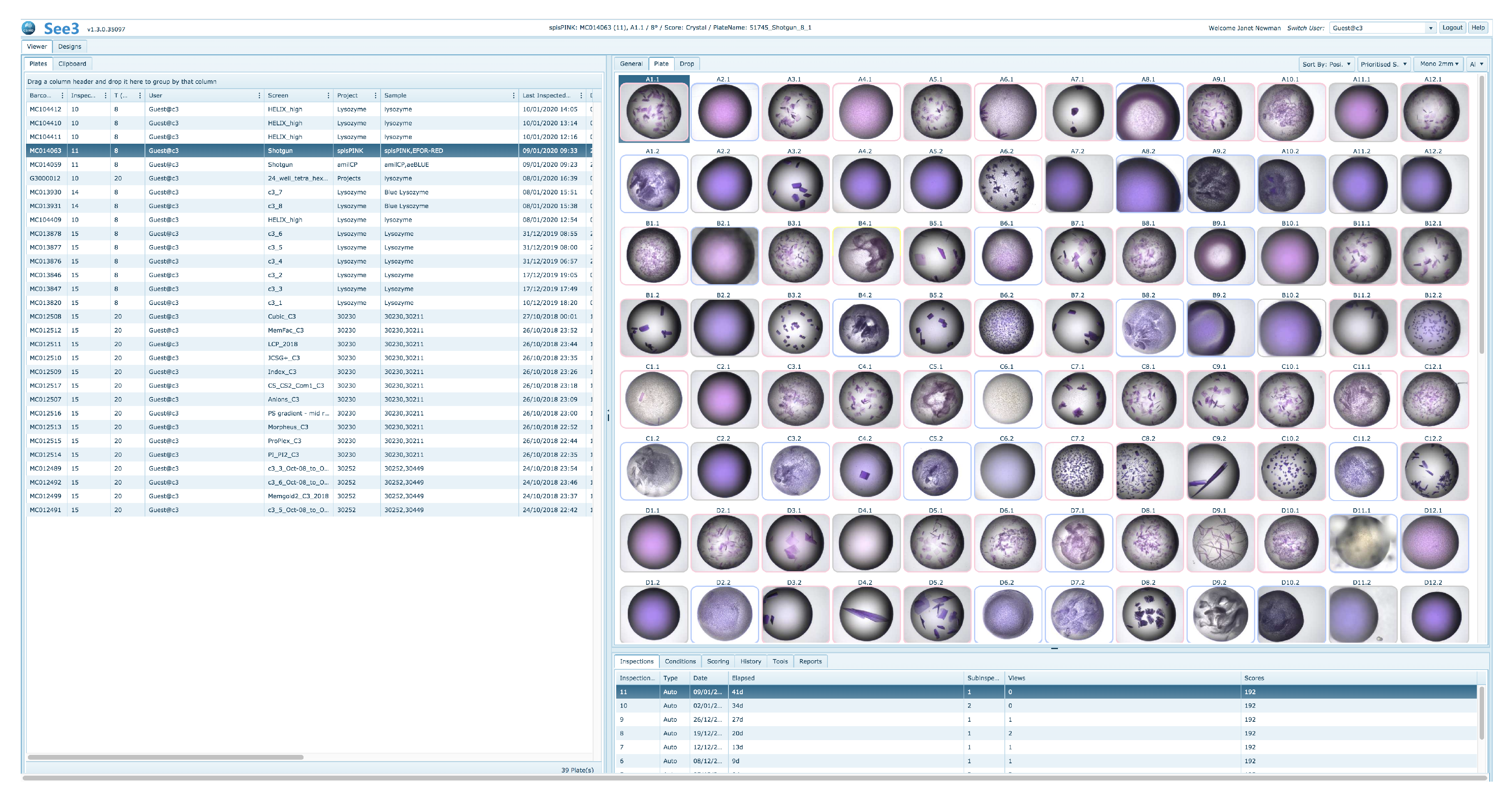Click the Logout button
The image size is (1512, 798).
tap(1452, 28)
